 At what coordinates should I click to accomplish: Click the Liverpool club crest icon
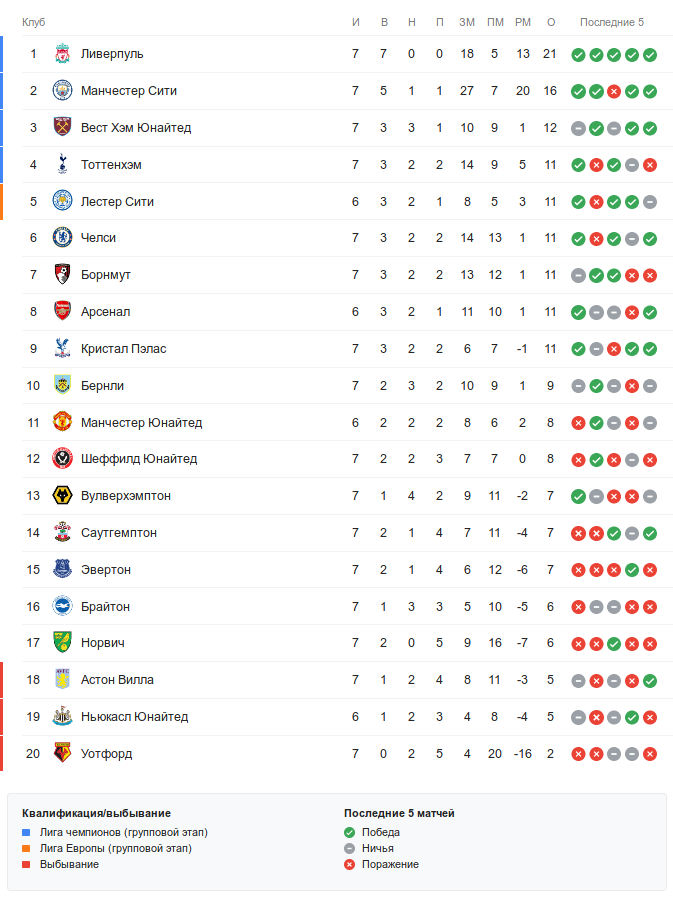[62, 54]
